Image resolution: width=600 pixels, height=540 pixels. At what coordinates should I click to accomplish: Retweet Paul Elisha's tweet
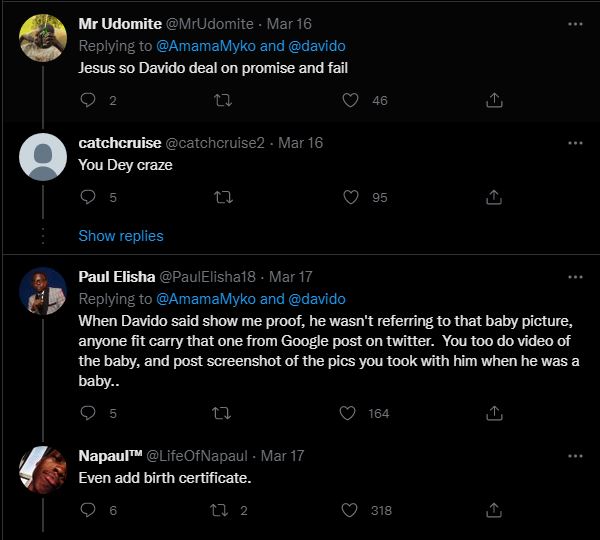tap(224, 413)
